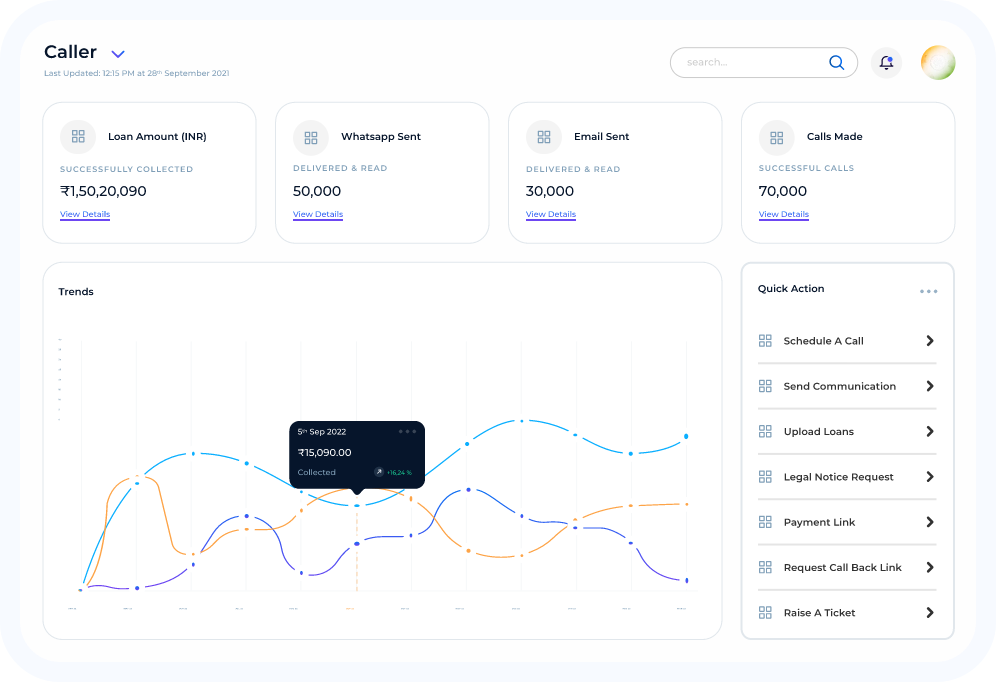Click the tooltip's three-dots options icon

(407, 432)
